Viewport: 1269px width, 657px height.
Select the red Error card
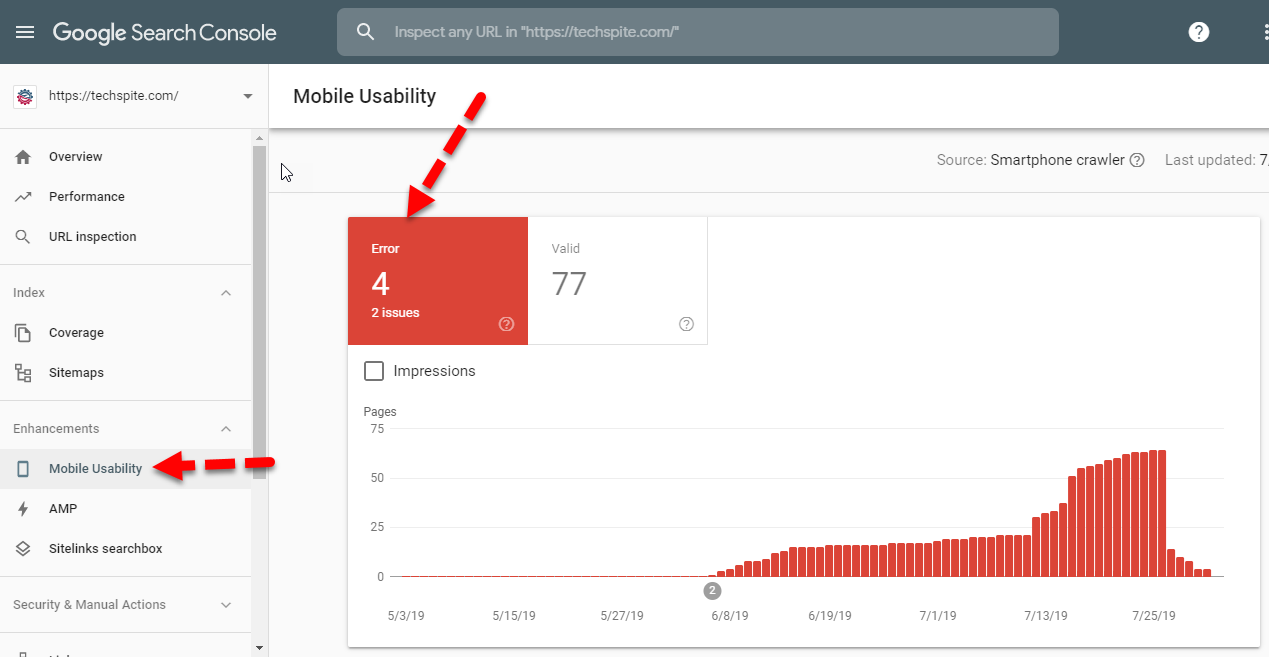pyautogui.click(x=437, y=281)
